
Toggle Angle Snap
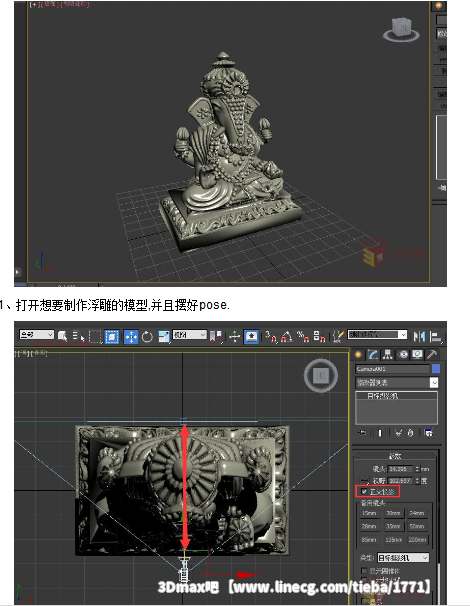[286, 336]
